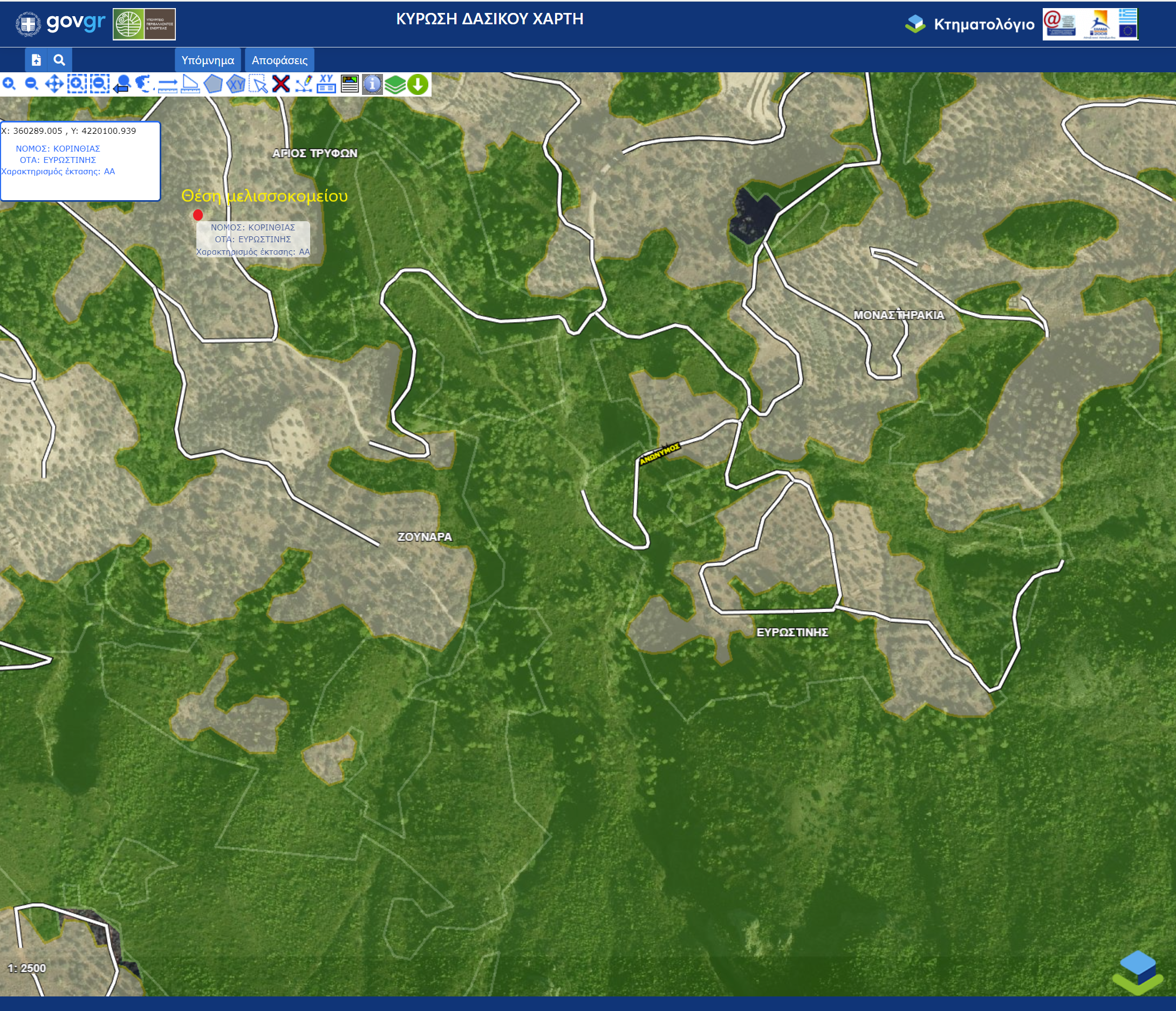The image size is (1176, 1011).
Task: Choose the draw polygon tool
Action: point(213,84)
